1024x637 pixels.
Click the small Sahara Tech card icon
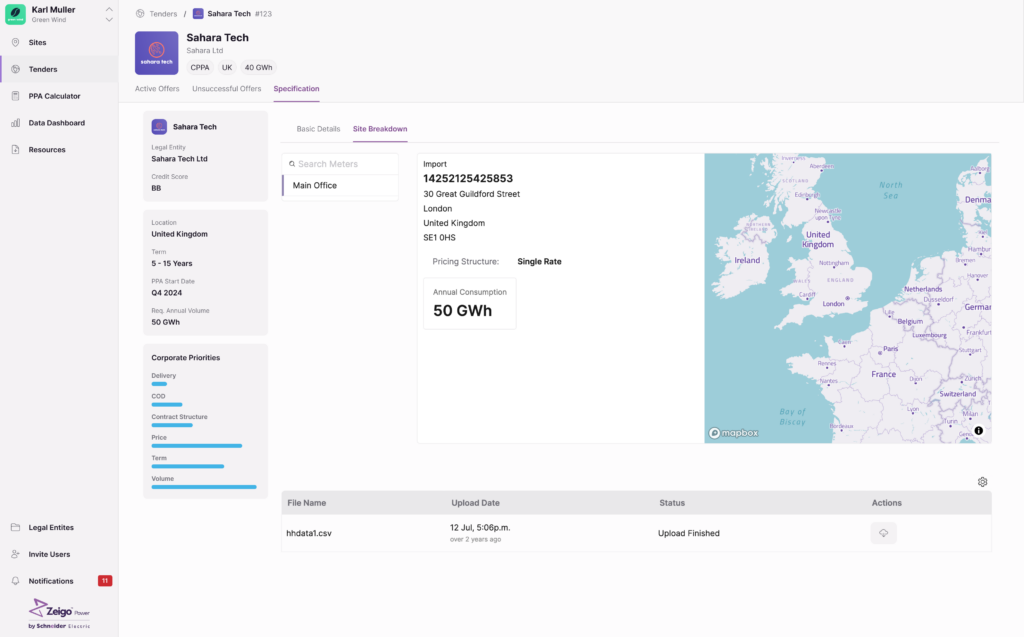click(x=159, y=127)
